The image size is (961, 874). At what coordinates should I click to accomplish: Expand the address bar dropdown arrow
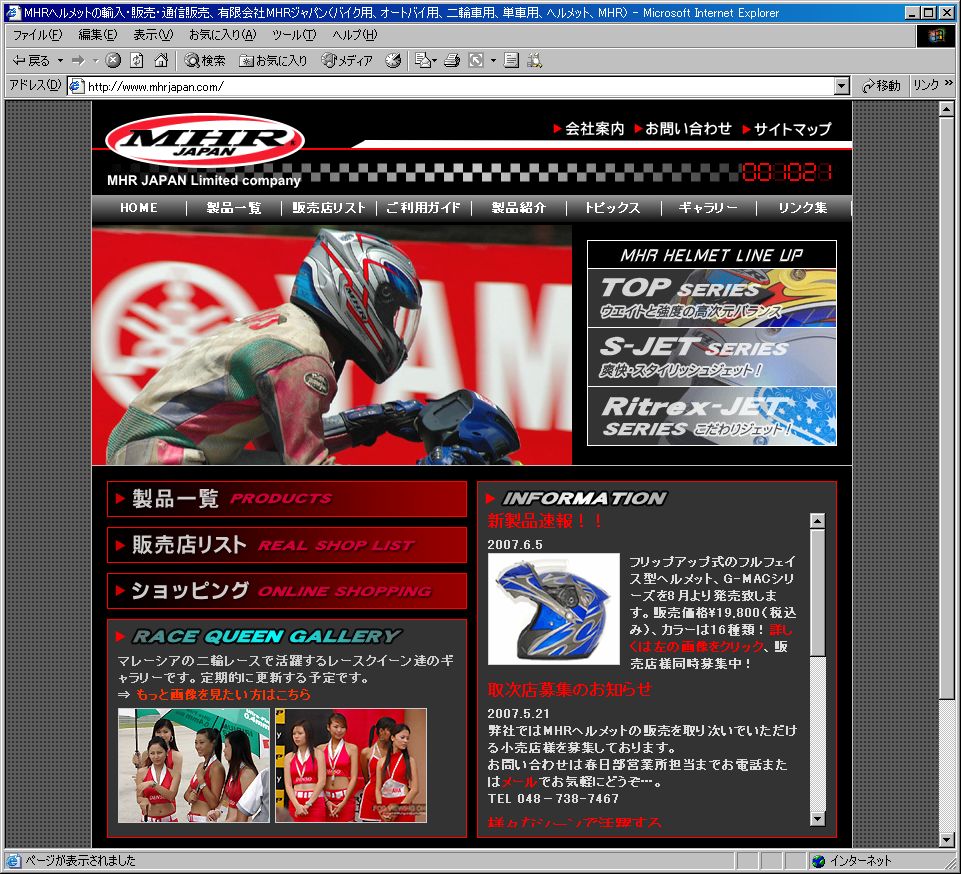coord(841,86)
